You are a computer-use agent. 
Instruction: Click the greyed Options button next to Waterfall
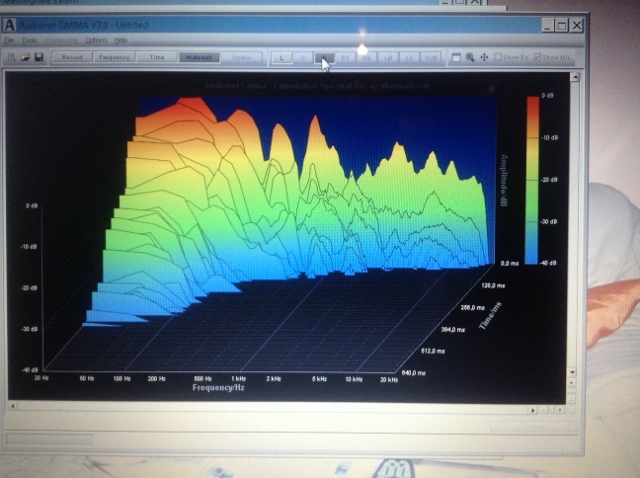(x=242, y=58)
